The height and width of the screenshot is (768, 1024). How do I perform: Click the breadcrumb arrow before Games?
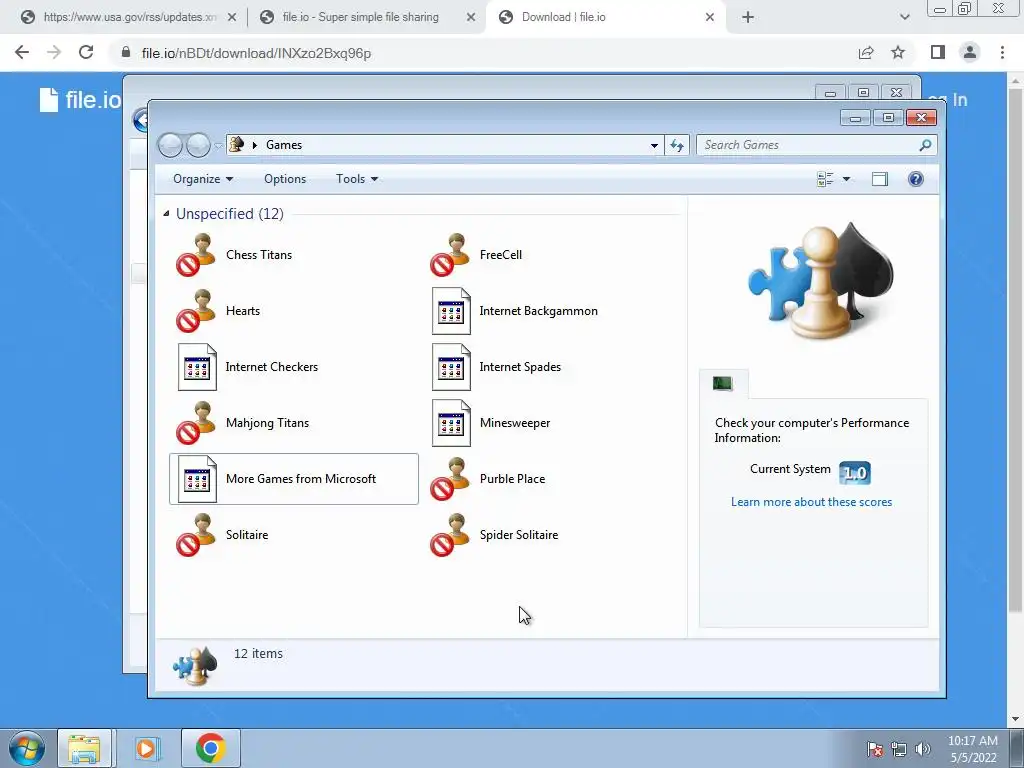tap(255, 145)
